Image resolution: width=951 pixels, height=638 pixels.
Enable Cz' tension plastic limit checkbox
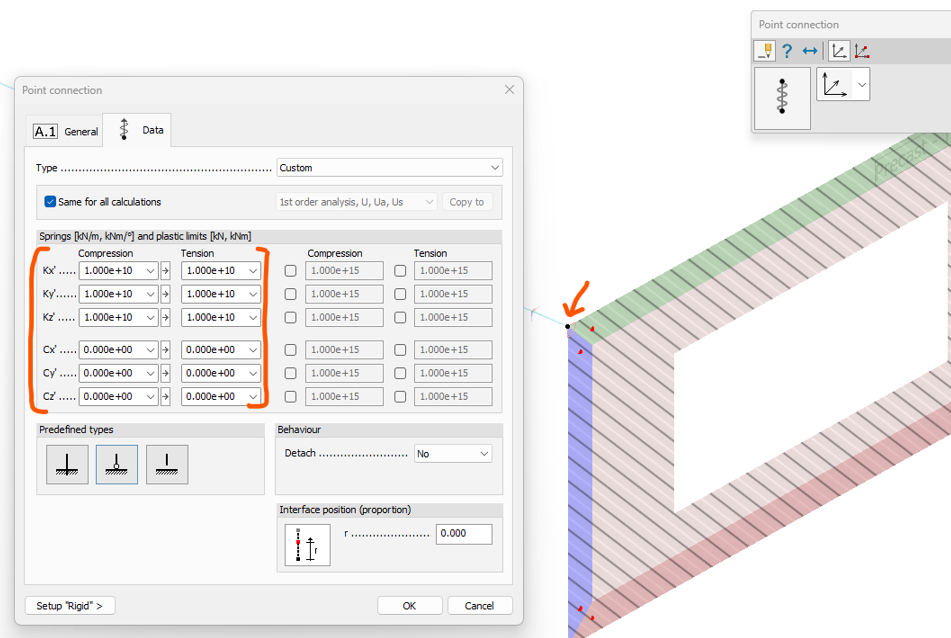coord(400,397)
